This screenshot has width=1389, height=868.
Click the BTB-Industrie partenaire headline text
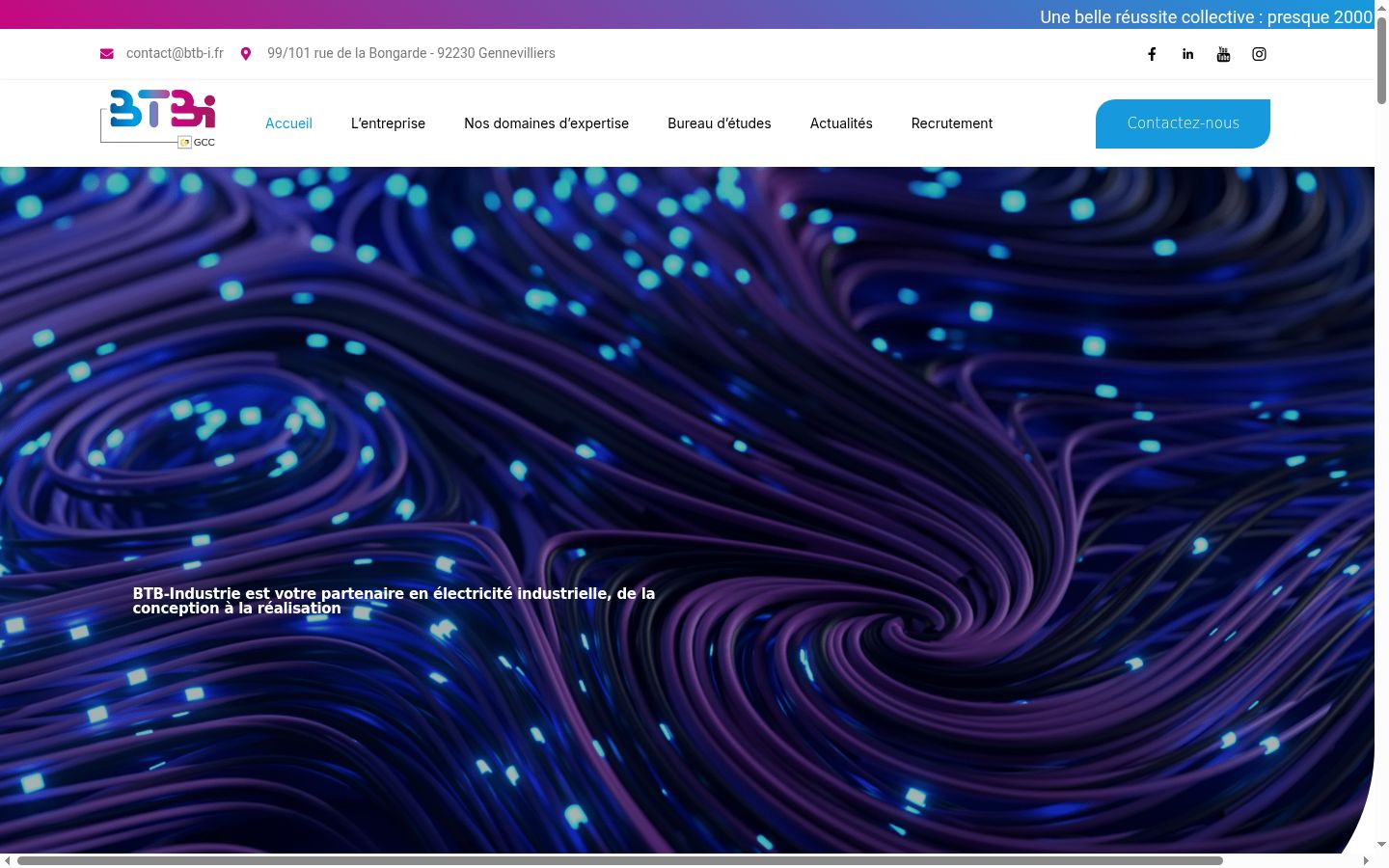[x=394, y=601]
